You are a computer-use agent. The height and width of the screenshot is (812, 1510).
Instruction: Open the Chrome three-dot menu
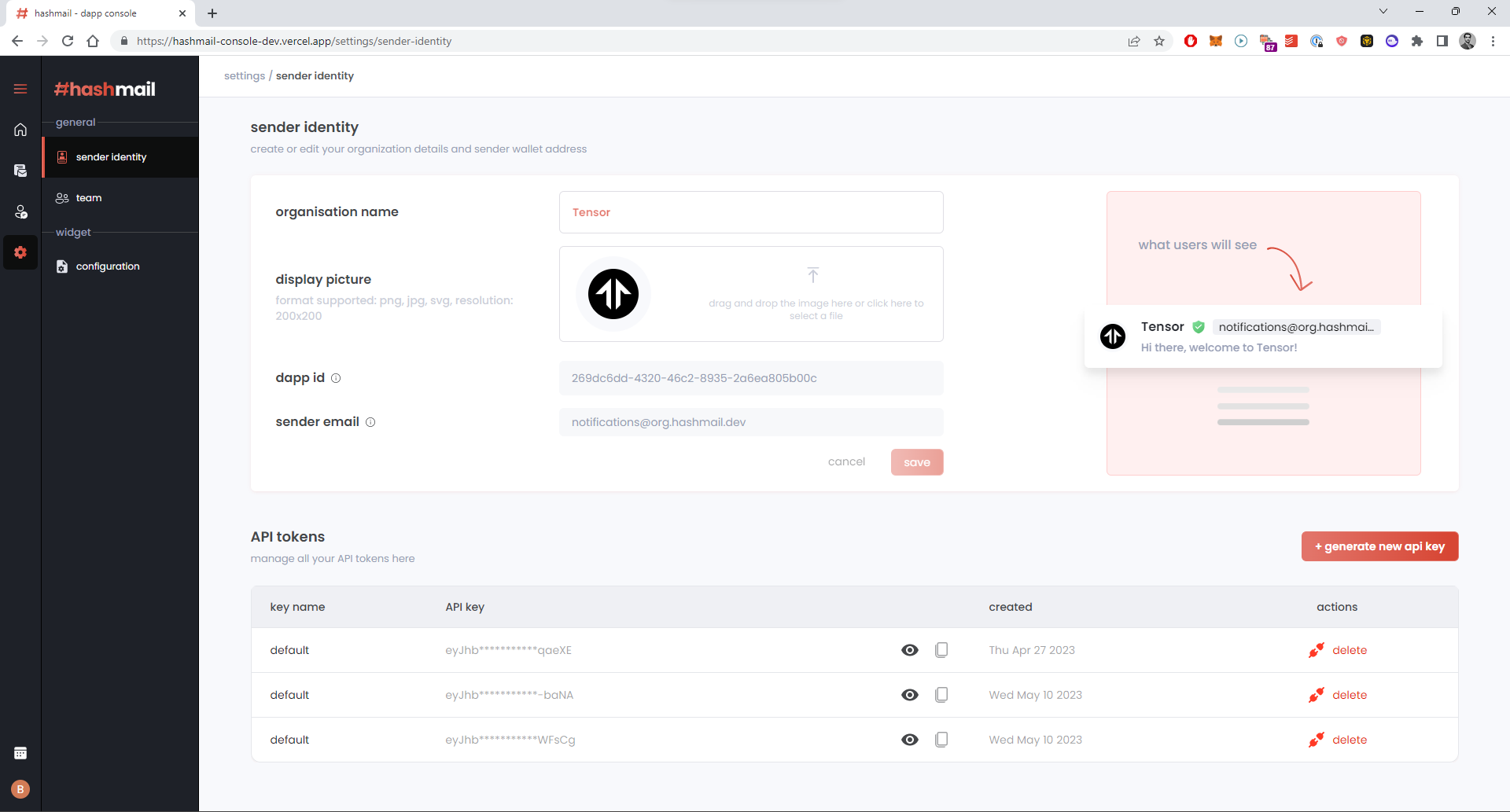(1493, 41)
